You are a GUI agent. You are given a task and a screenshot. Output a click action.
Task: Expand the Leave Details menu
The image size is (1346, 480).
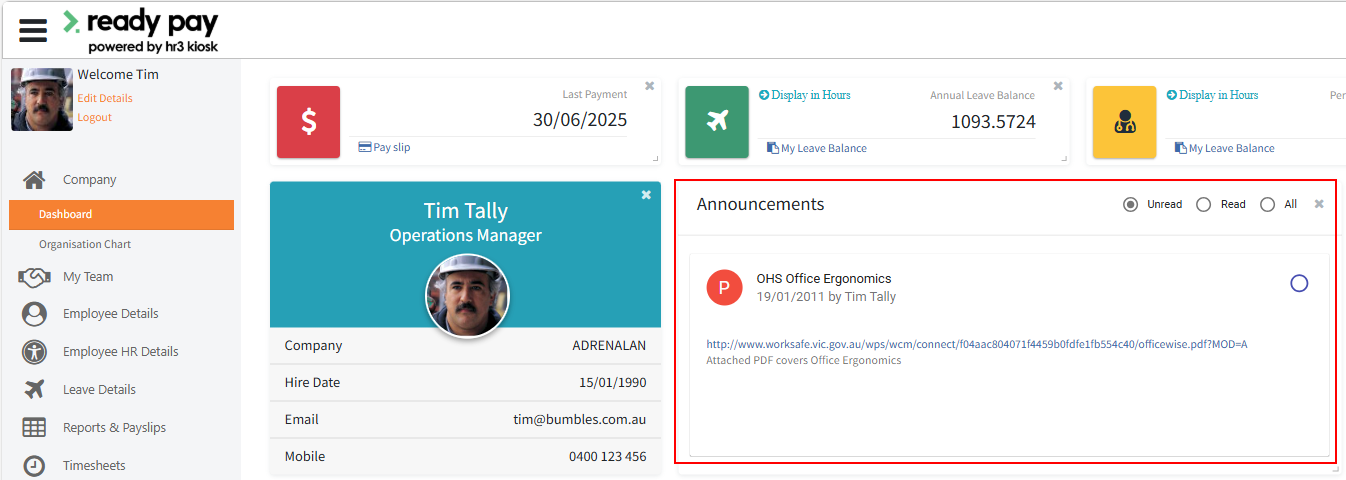coord(99,390)
